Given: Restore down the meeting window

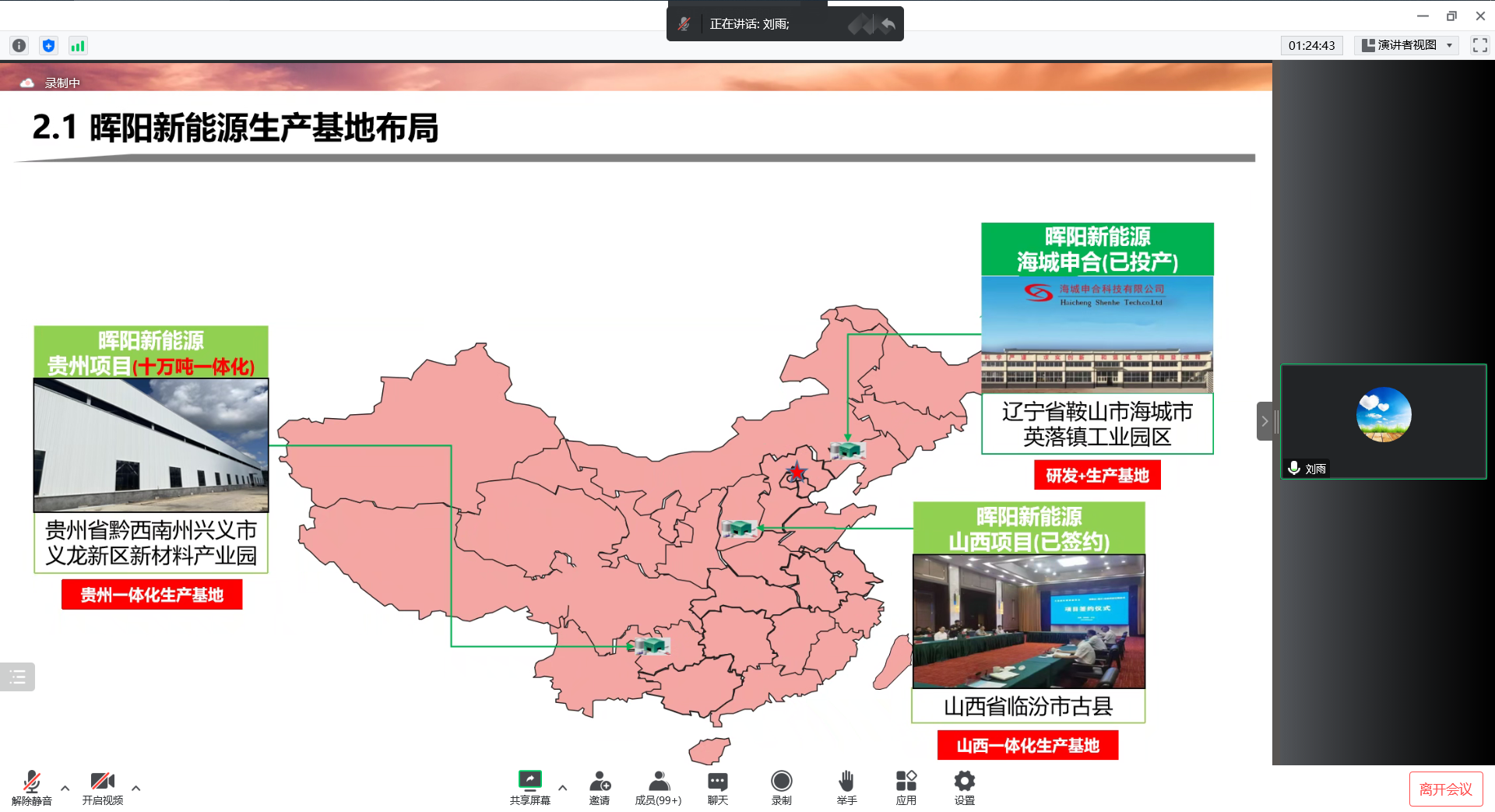Looking at the screenshot, I should (1451, 16).
